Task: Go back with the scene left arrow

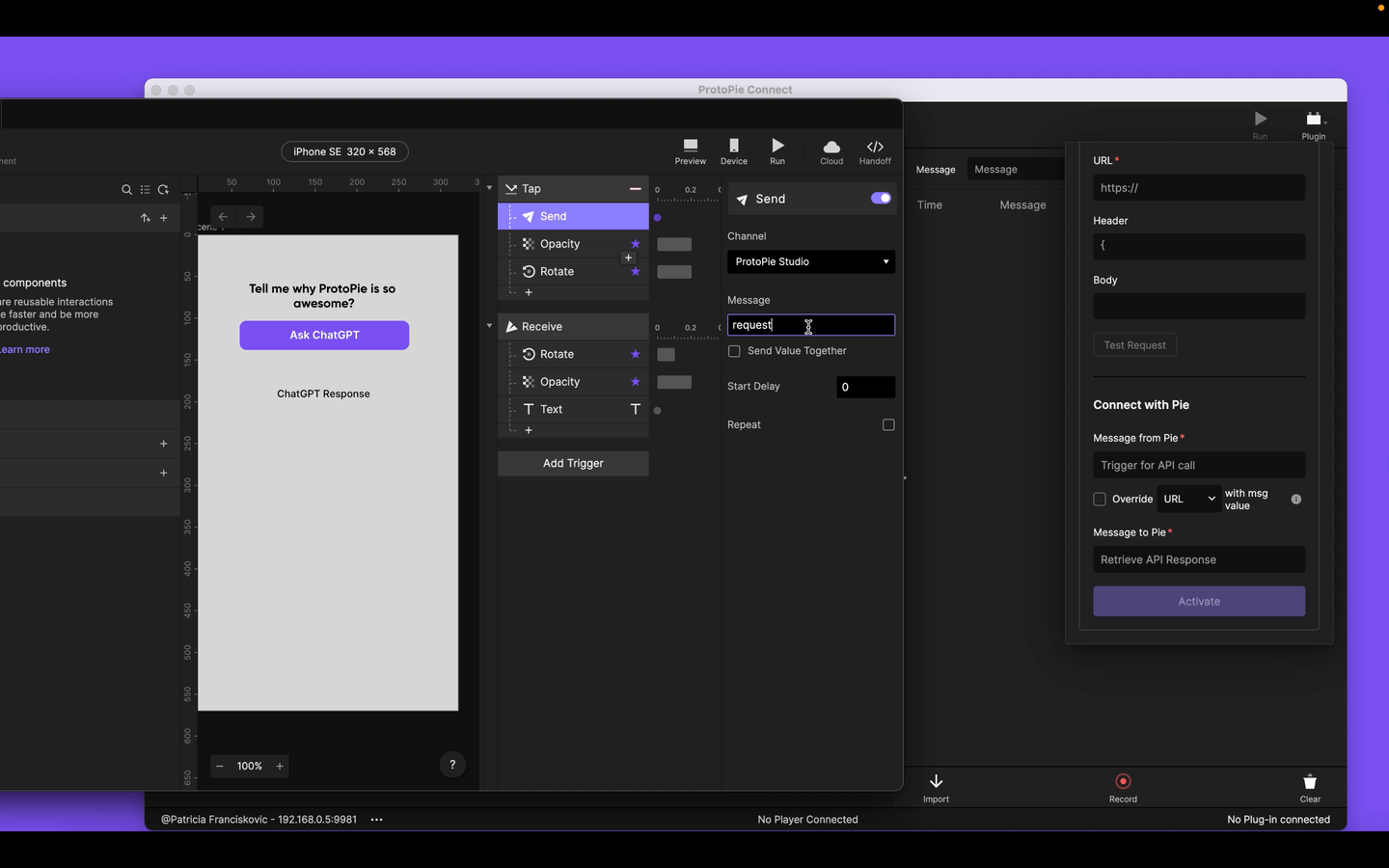Action: pos(223,217)
